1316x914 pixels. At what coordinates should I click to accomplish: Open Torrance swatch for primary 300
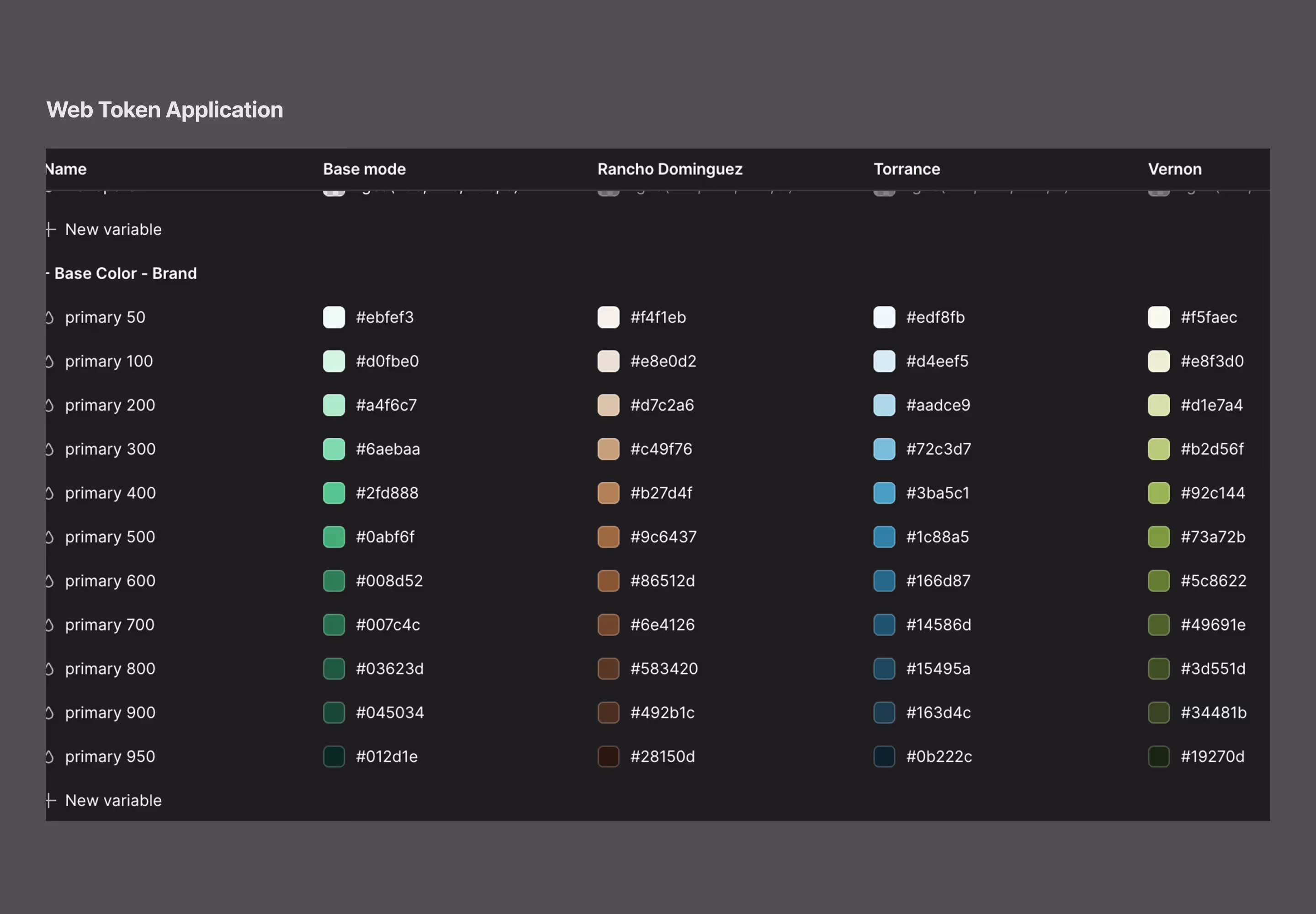[884, 449]
